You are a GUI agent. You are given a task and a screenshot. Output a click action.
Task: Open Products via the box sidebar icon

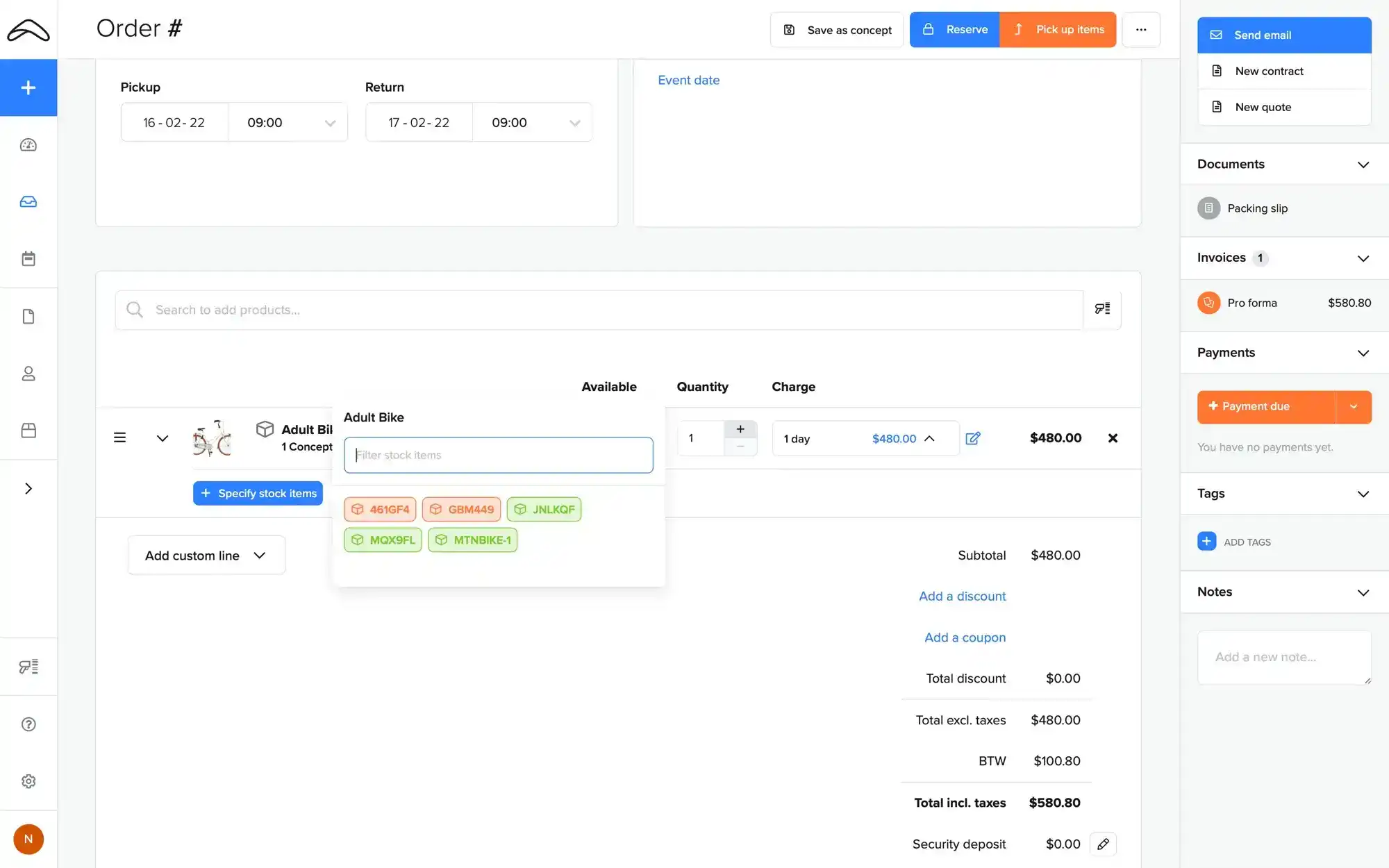point(28,431)
